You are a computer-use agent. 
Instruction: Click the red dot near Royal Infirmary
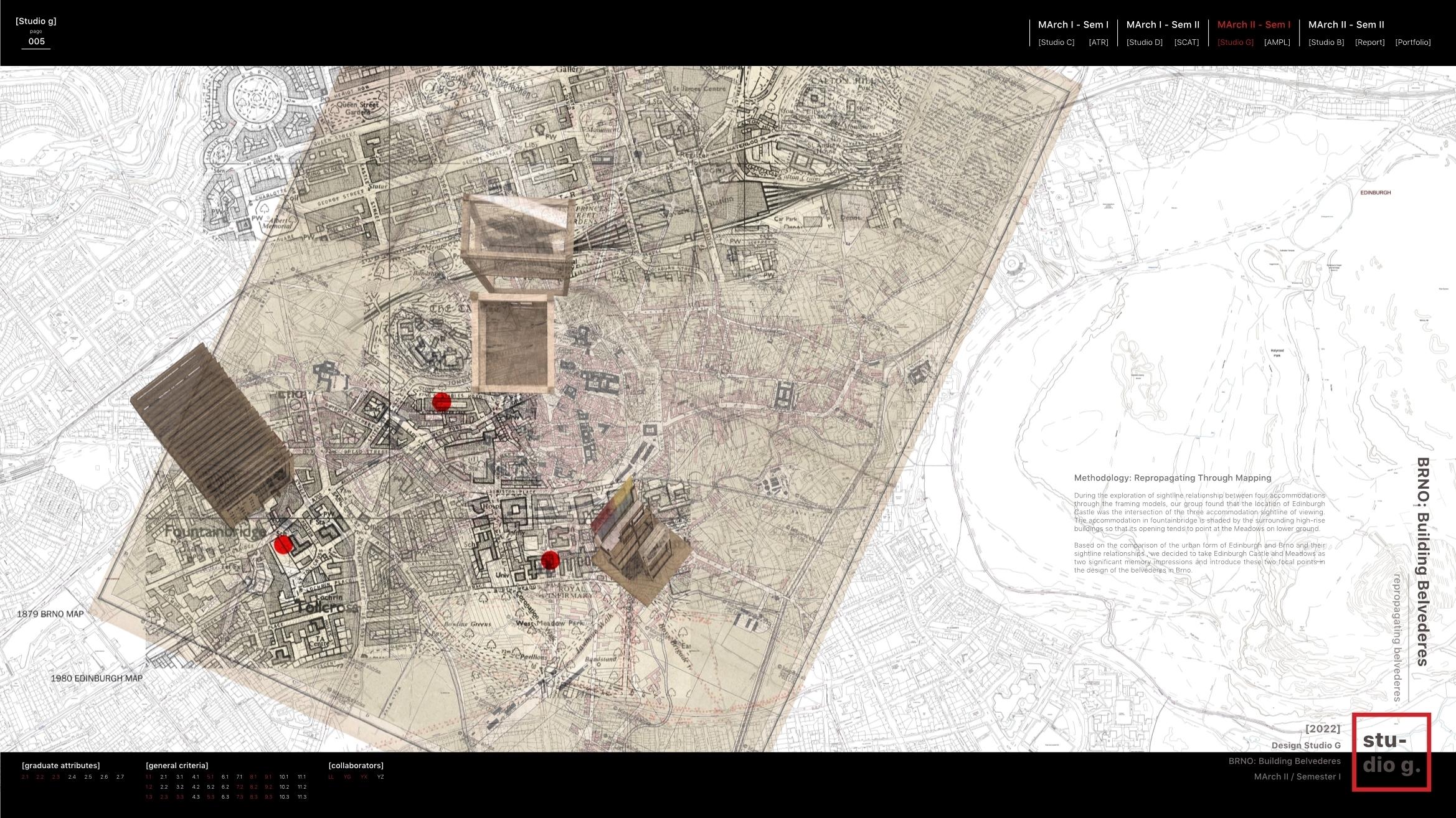[x=550, y=560]
